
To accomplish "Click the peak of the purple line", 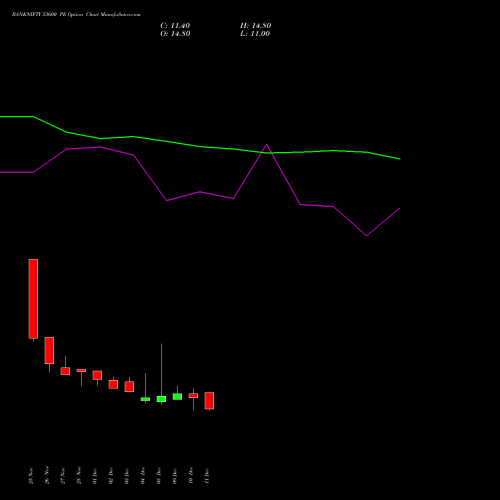I will 266,145.
